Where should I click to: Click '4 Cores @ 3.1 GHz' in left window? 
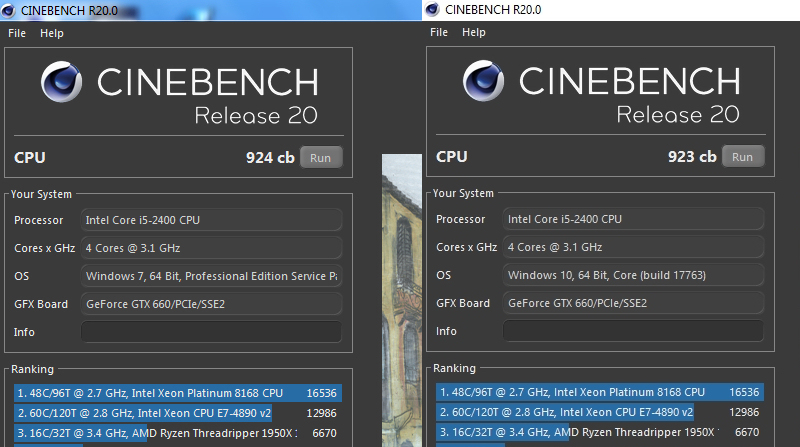211,248
